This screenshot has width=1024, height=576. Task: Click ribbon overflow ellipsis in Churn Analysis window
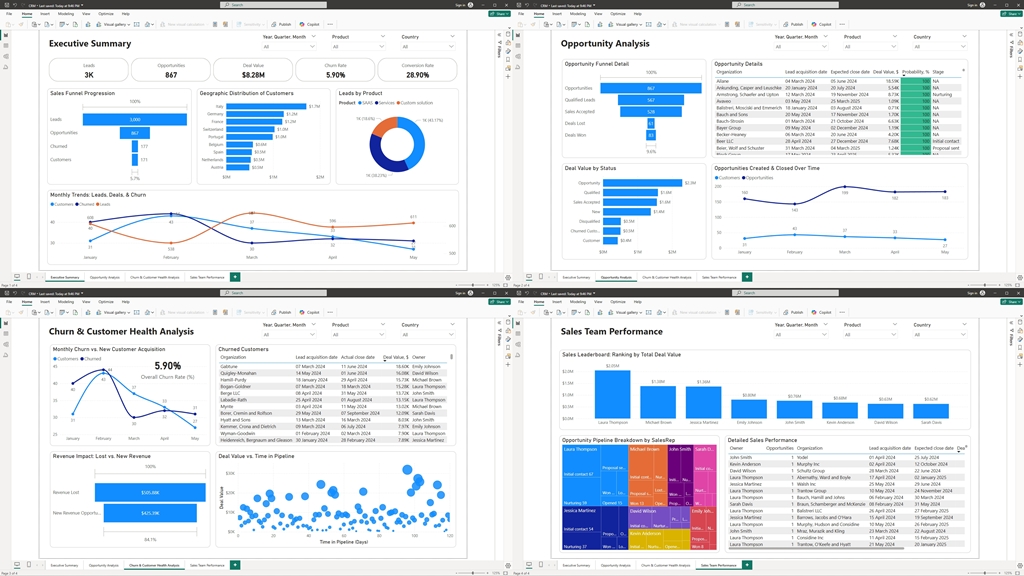click(330, 312)
